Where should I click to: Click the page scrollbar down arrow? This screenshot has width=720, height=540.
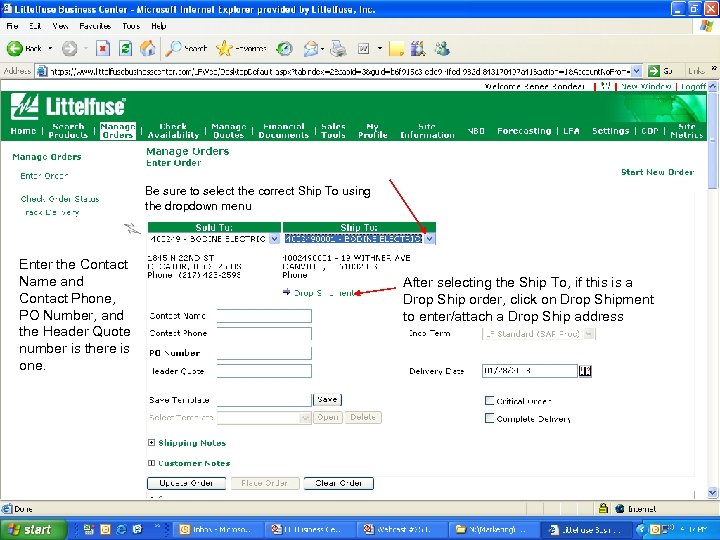(x=712, y=493)
